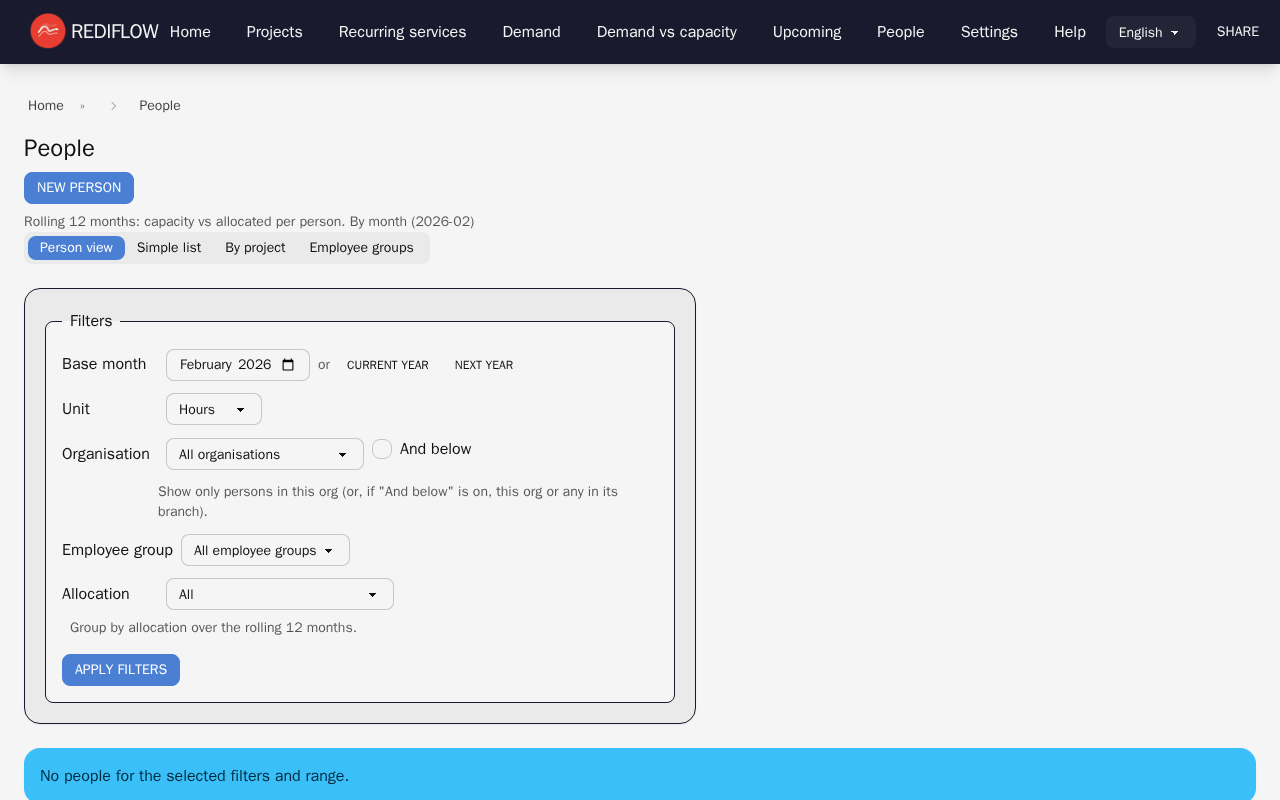Screen dimensions: 1280x800
Task: Open the Organisation dropdown
Action: tap(264, 454)
